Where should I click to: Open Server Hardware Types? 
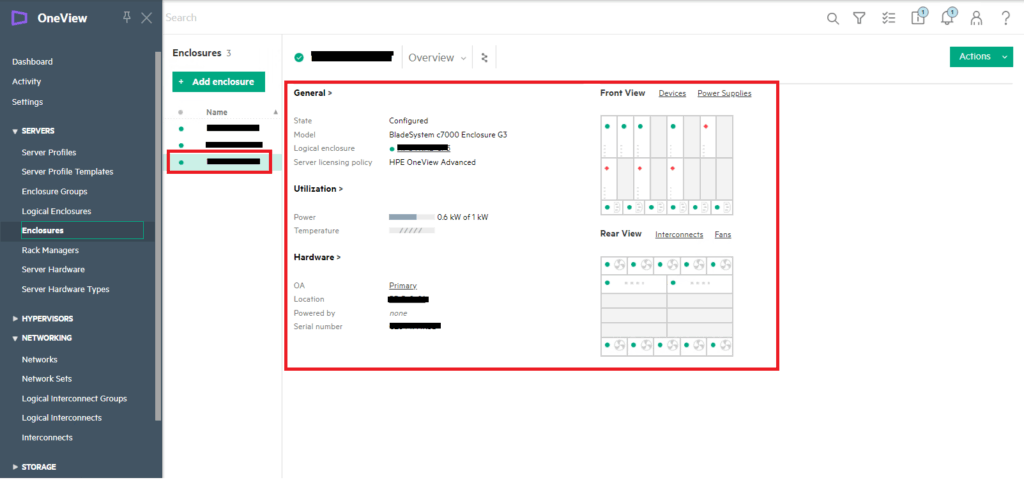65,289
